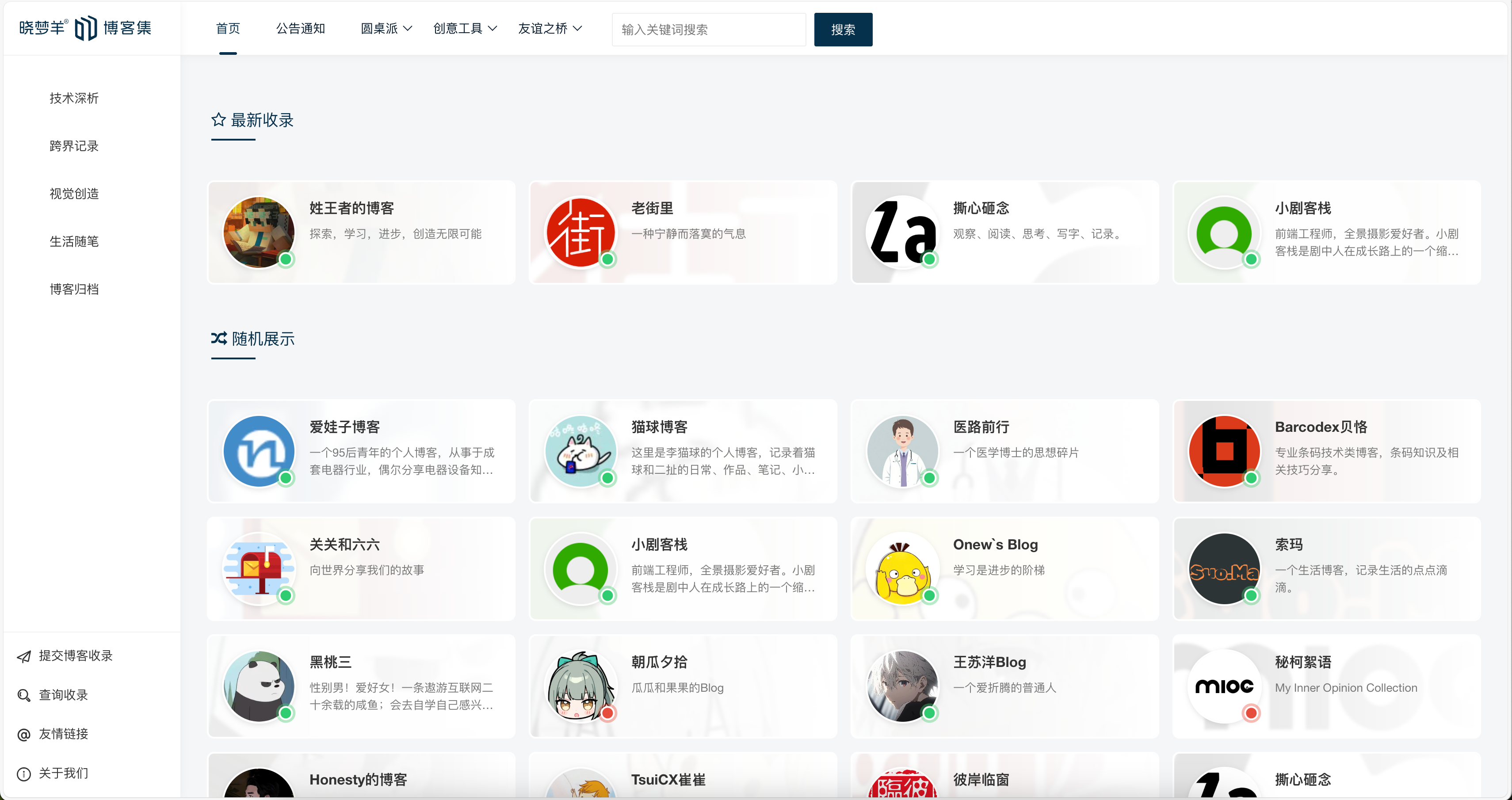This screenshot has width=1512, height=800.
Task: Open the 老街里 blog avatar
Action: tap(580, 232)
